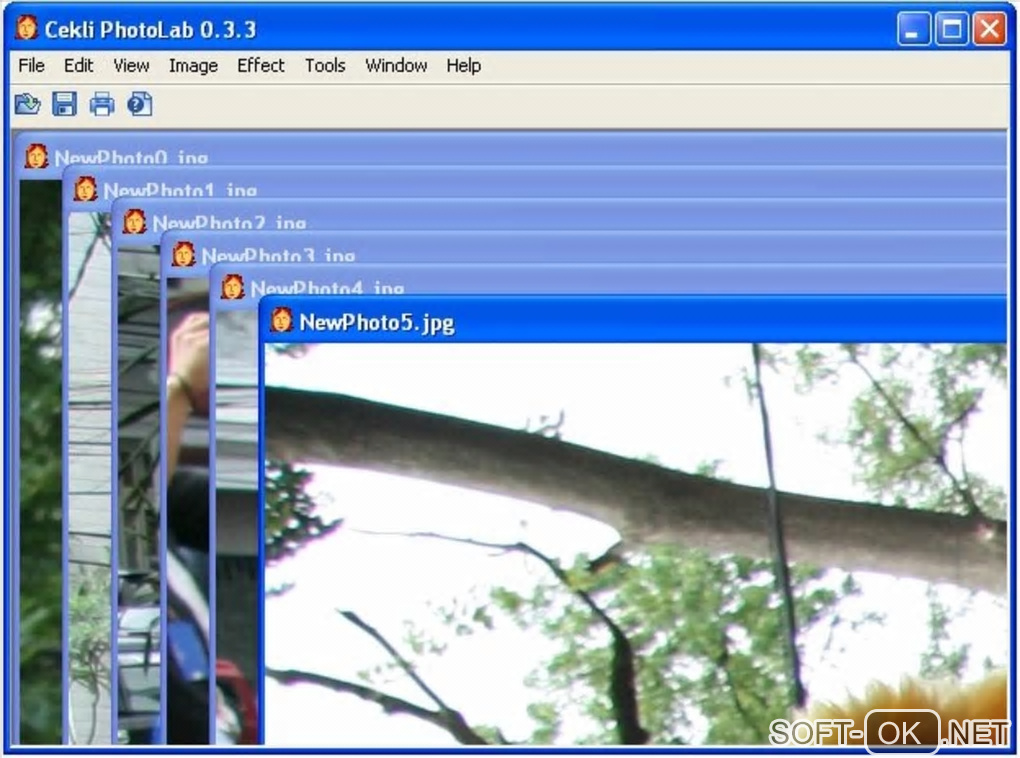Open the Edit menu
This screenshot has width=1020, height=758.
coord(78,66)
